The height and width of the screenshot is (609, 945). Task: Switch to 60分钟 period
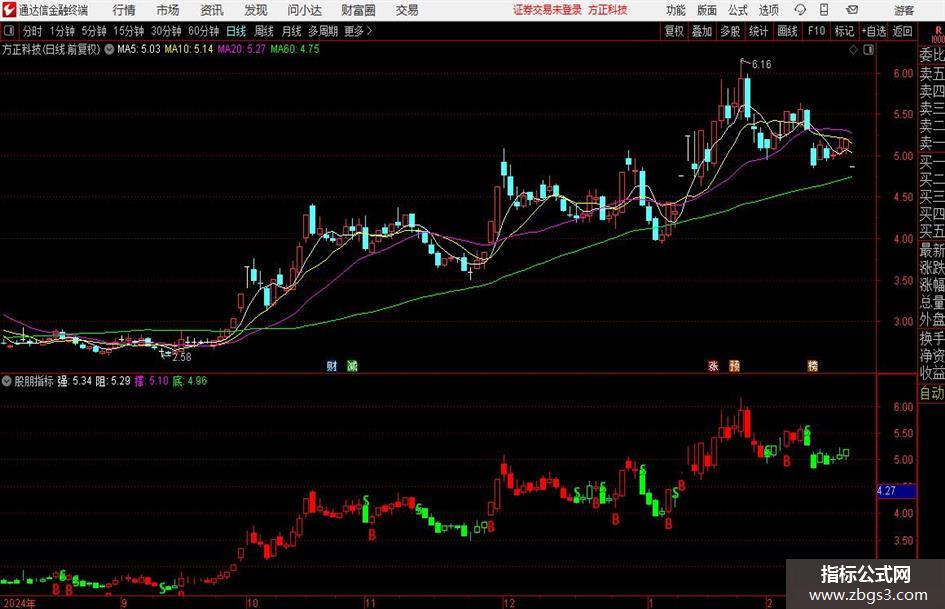(x=204, y=31)
